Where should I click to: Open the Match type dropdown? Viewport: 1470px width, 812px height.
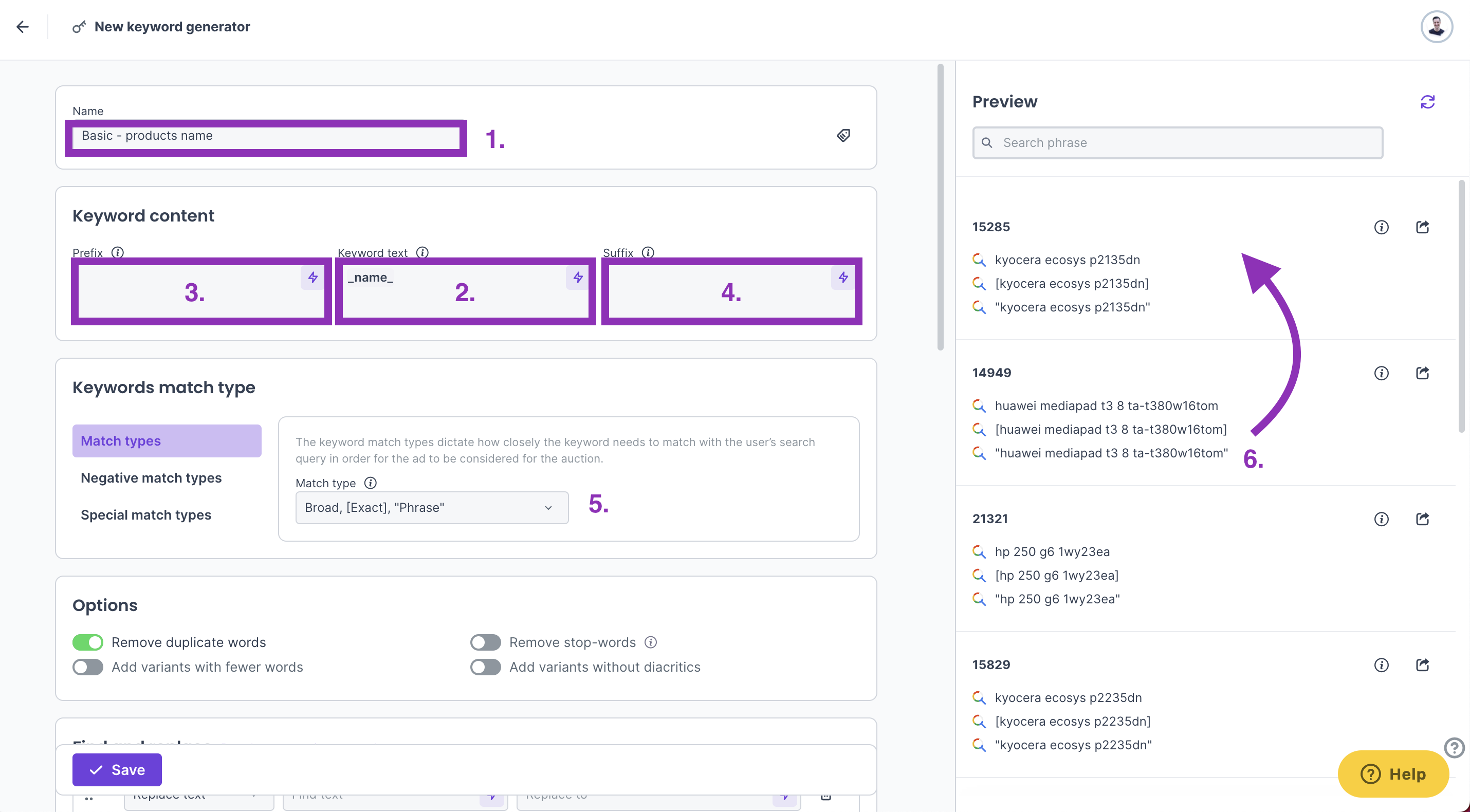[431, 507]
